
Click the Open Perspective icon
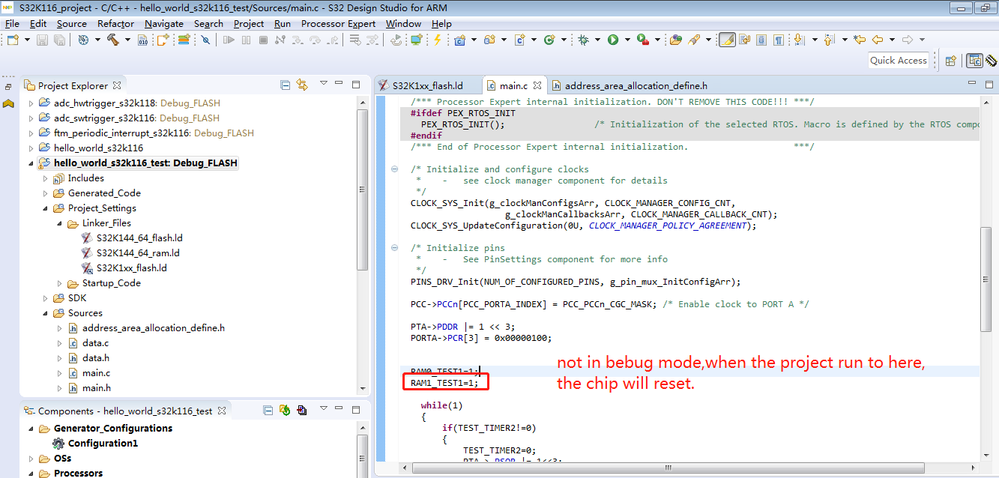point(951,61)
